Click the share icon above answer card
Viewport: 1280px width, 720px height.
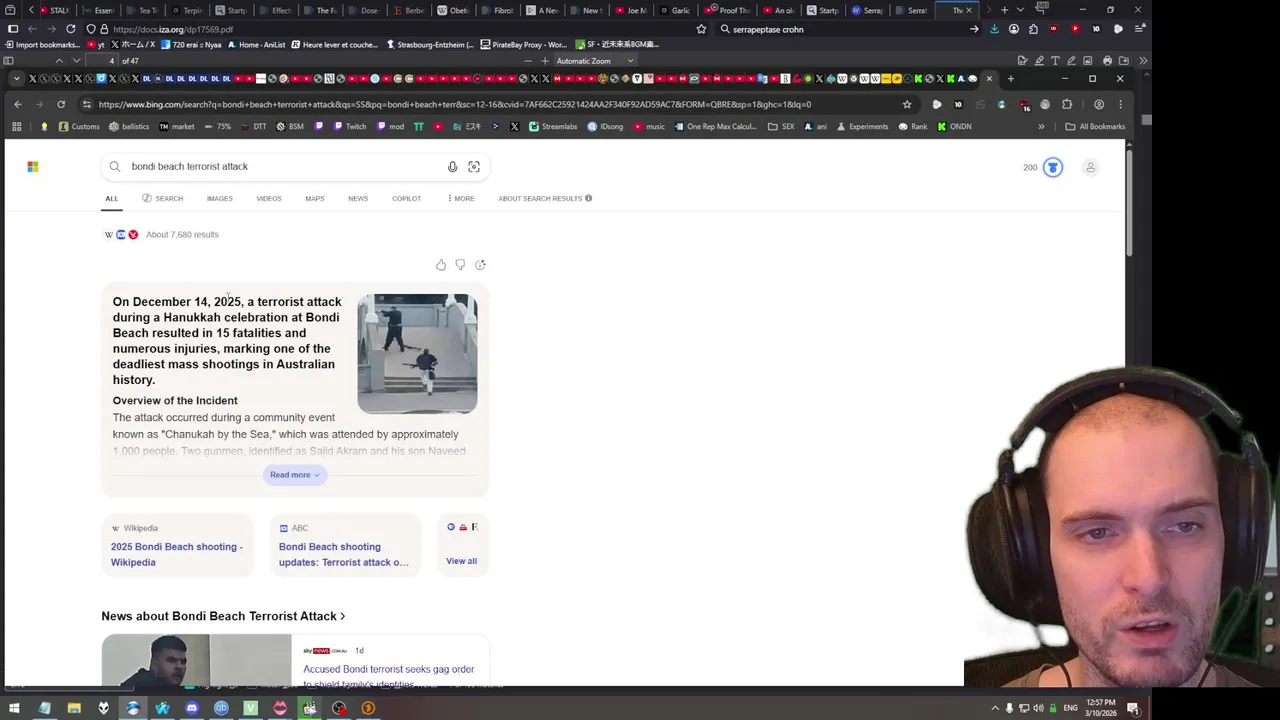point(480,265)
